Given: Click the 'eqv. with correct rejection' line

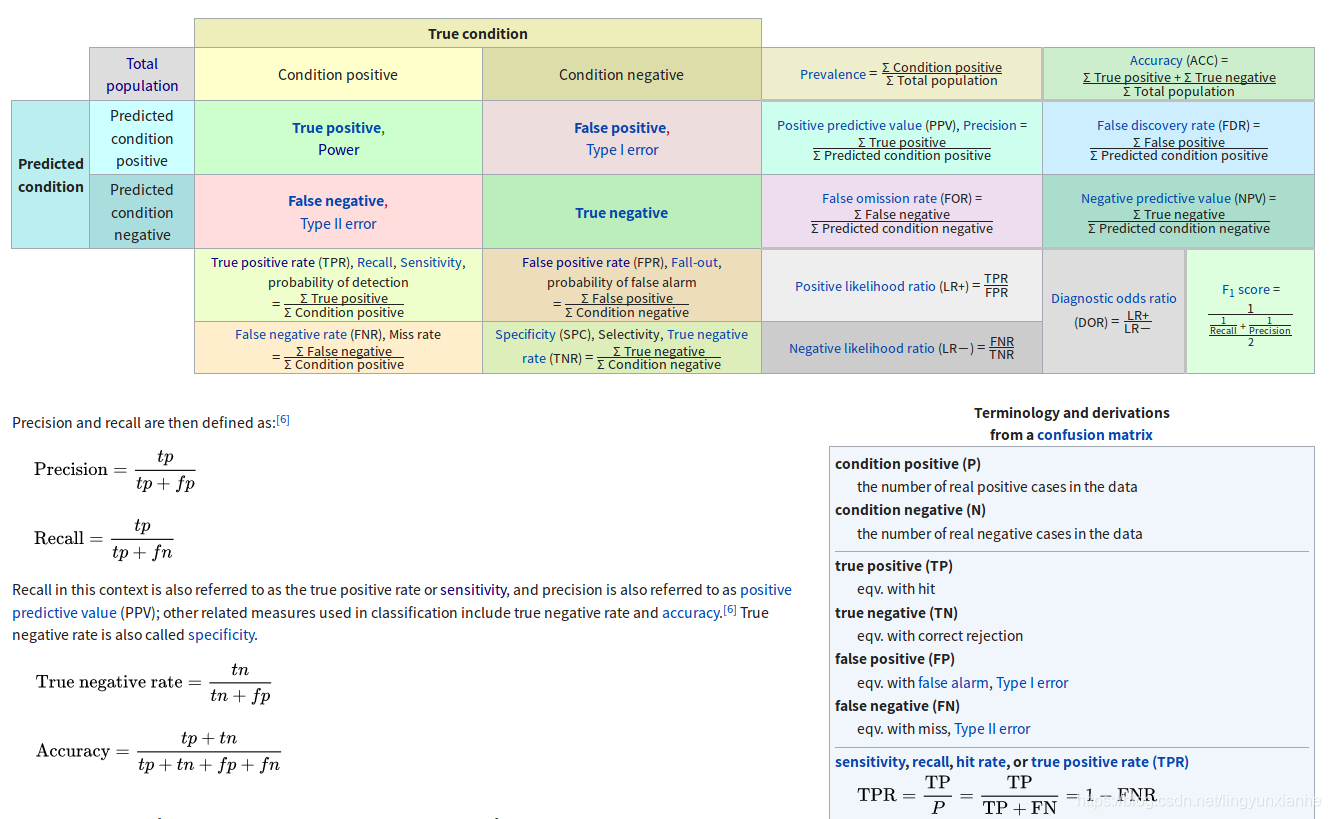Looking at the screenshot, I should [x=940, y=636].
